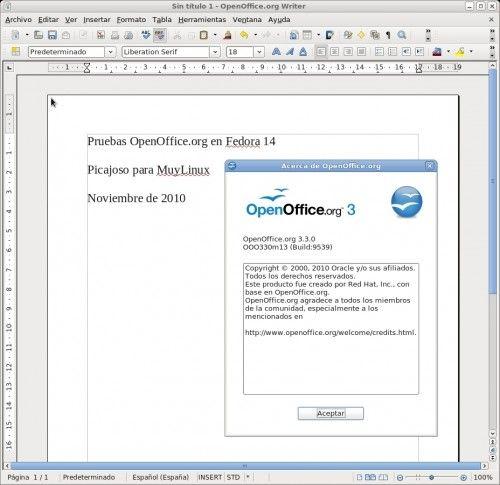
Task: Click the Document as E-mail icon
Action: pos(66,35)
